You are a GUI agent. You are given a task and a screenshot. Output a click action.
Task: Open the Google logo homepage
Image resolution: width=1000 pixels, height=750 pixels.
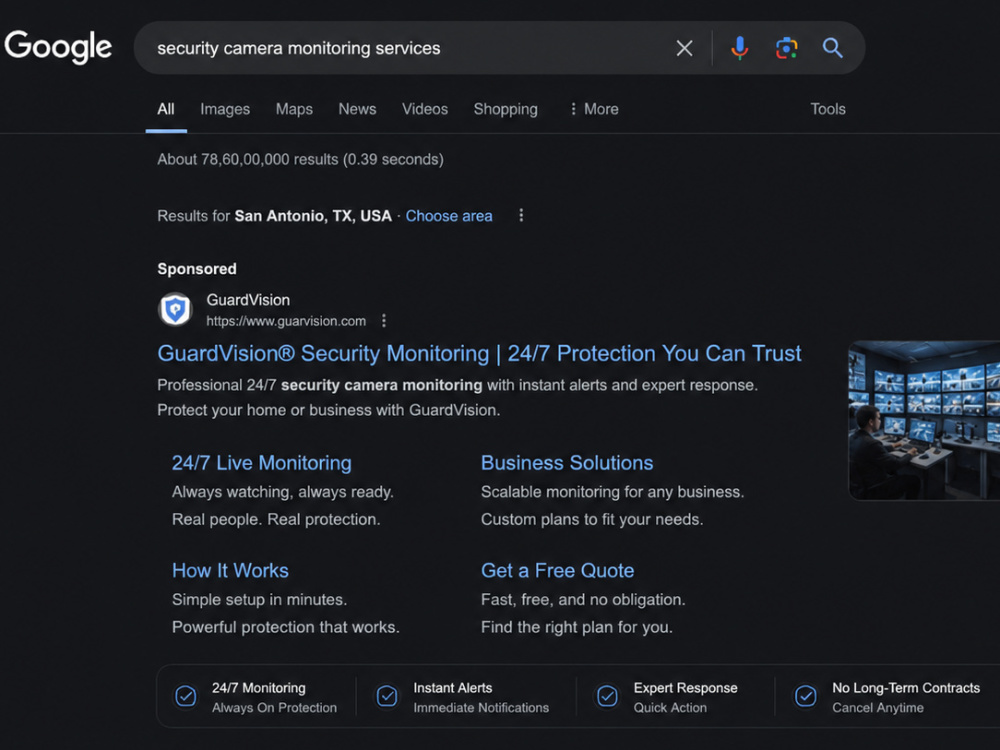point(58,47)
